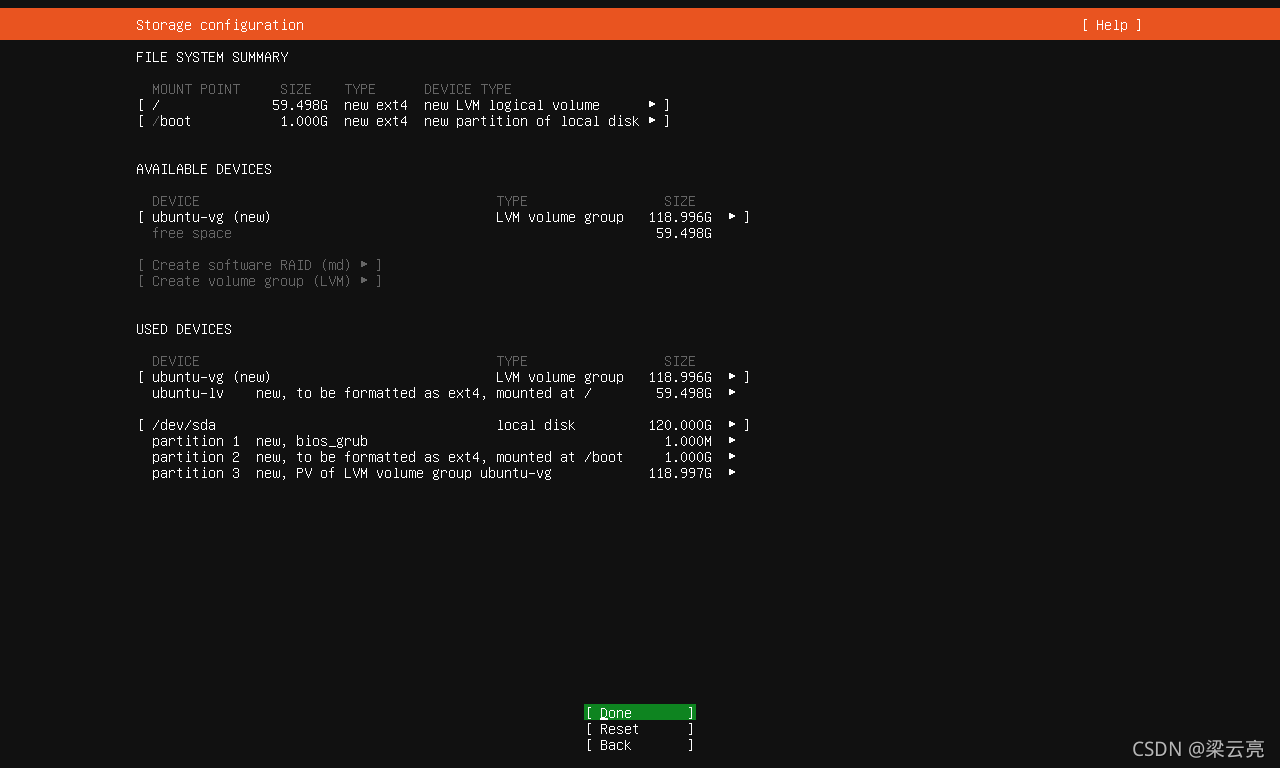The image size is (1280, 768).
Task: Click the new LVM logical volume device type
Action: coord(512,105)
